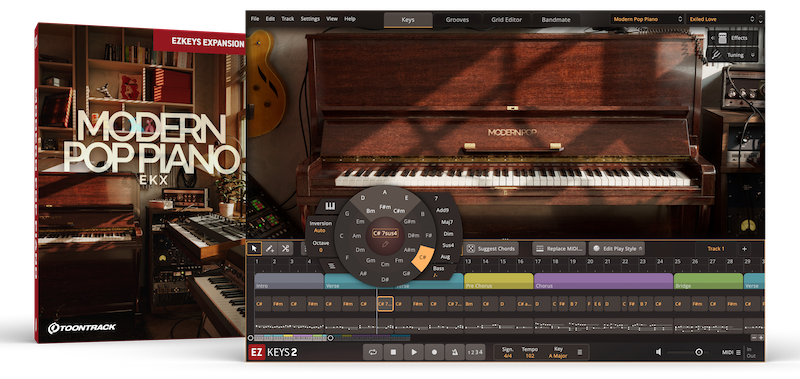Start recording with the record button

coord(434,352)
